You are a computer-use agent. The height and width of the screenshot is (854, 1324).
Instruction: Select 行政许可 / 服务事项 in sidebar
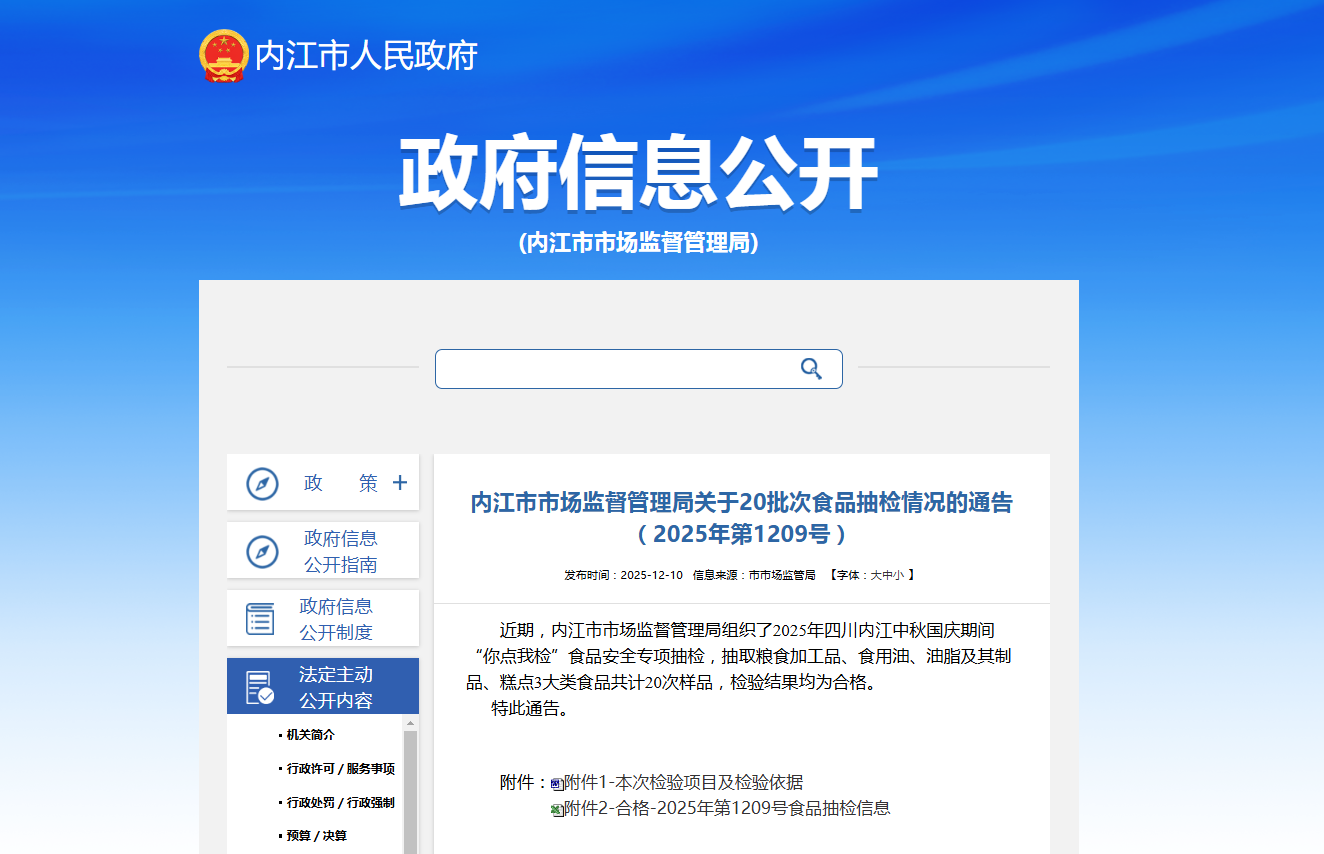[340, 769]
